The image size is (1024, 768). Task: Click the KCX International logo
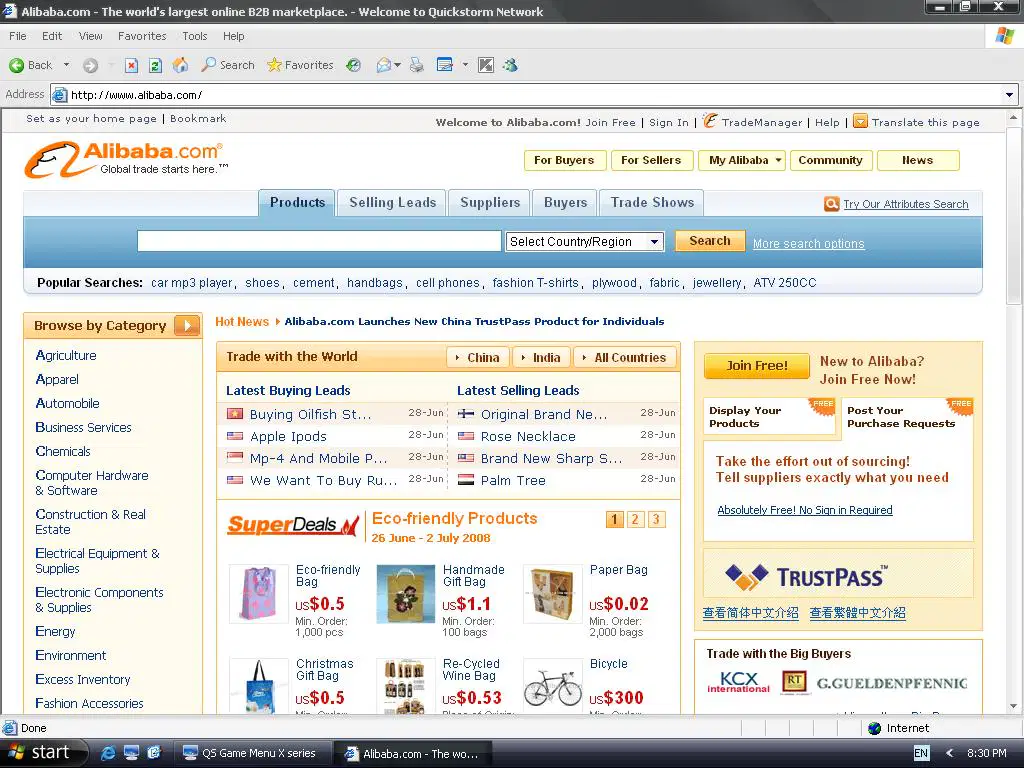click(x=739, y=682)
